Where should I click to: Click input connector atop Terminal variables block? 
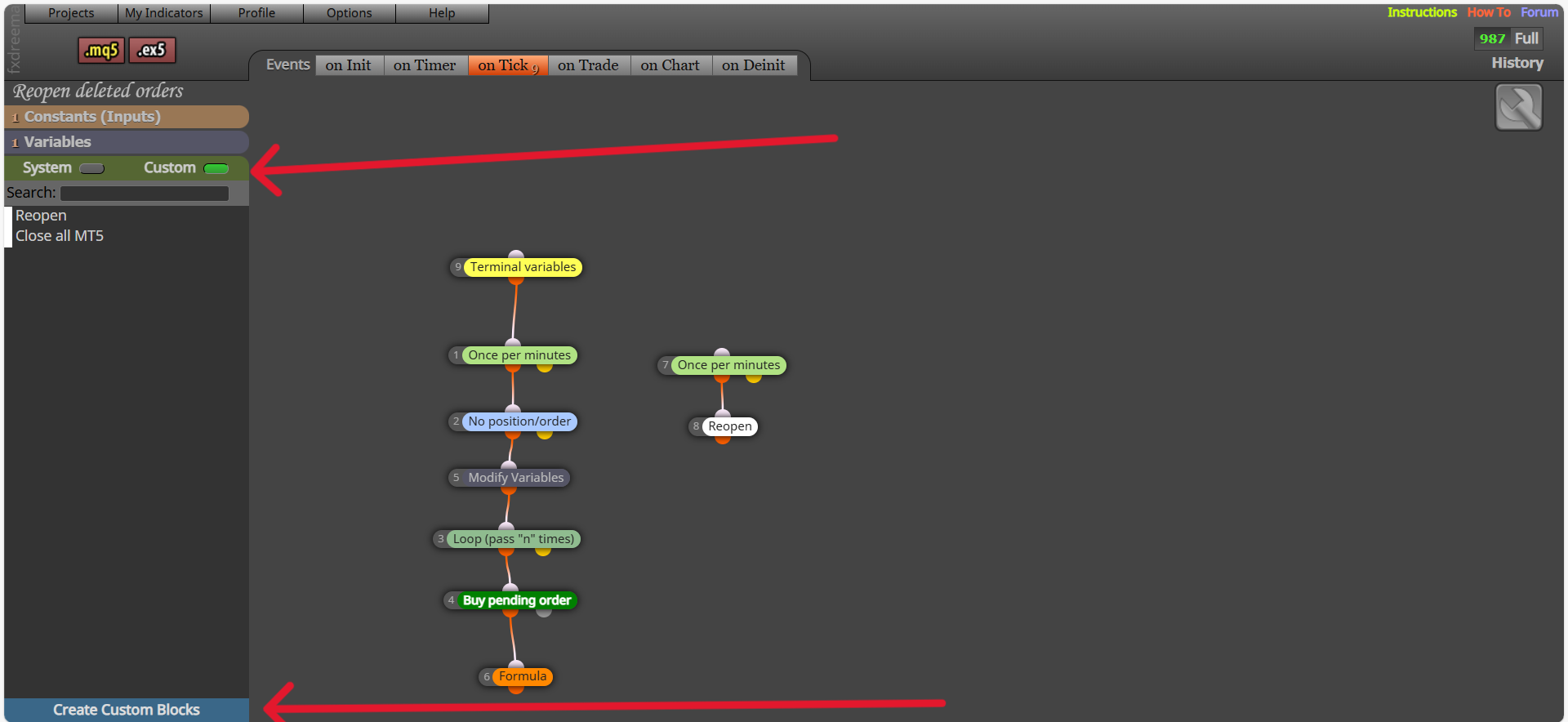pyautogui.click(x=516, y=254)
